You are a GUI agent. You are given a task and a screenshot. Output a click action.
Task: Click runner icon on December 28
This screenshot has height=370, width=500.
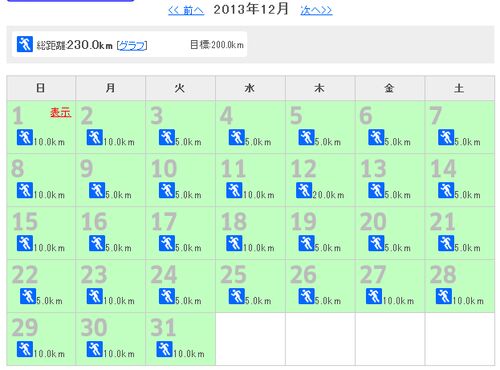(x=444, y=296)
